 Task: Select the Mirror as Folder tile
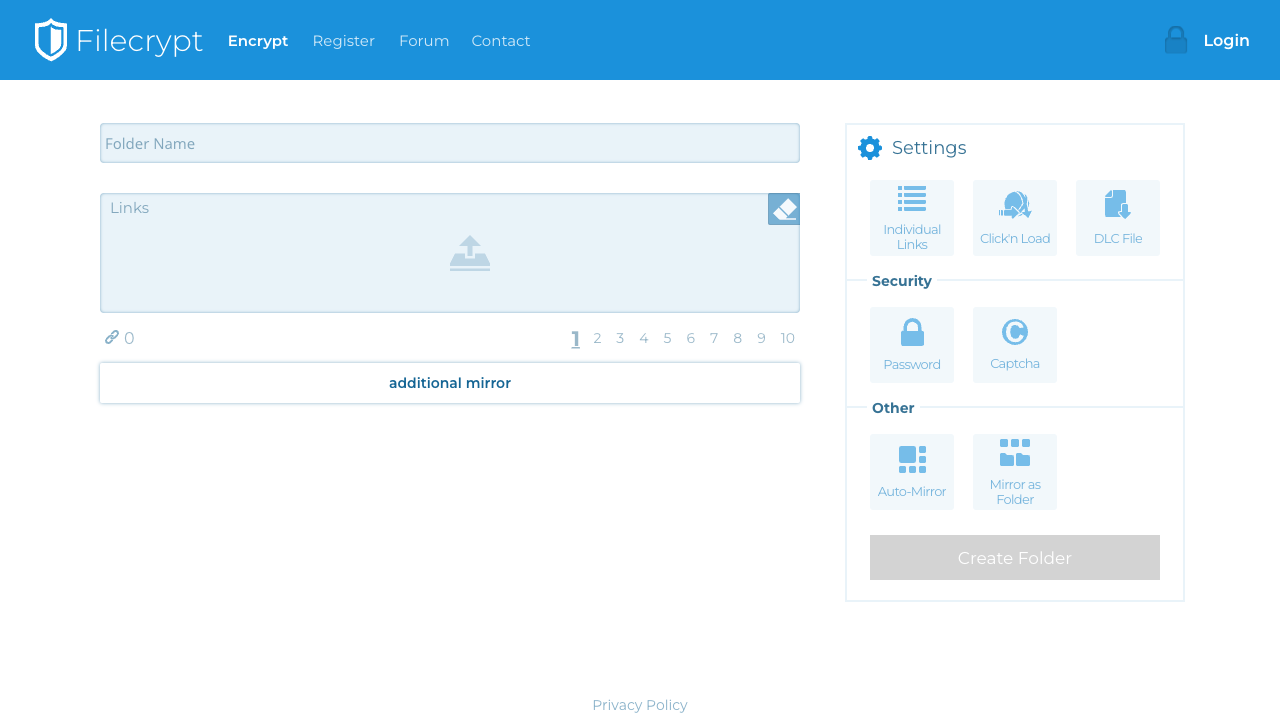1015,472
